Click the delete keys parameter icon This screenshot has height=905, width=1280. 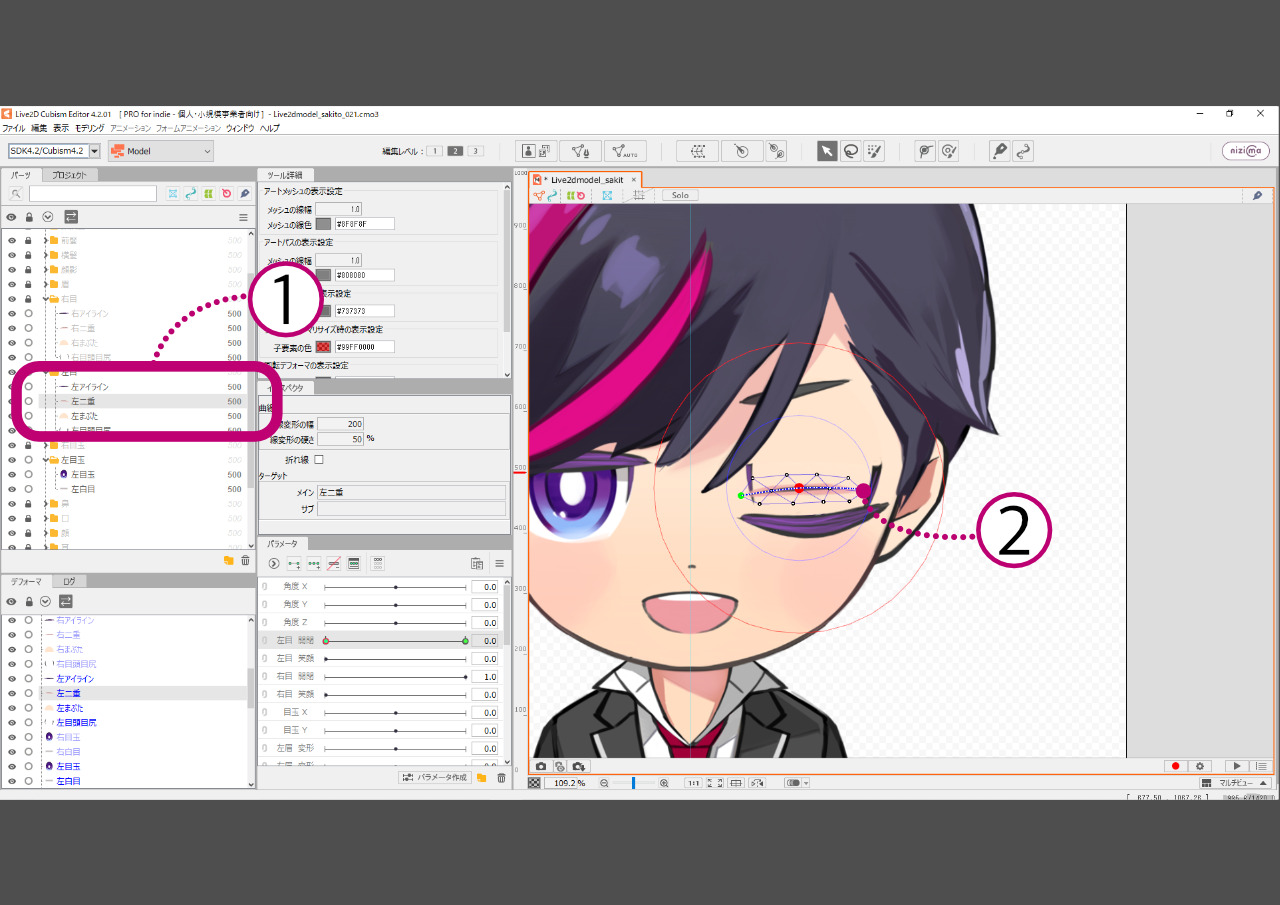coord(334,564)
